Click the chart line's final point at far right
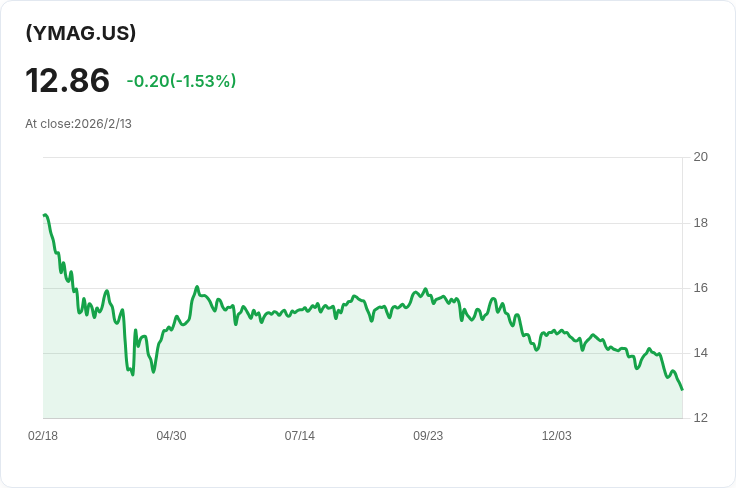 tap(682, 389)
